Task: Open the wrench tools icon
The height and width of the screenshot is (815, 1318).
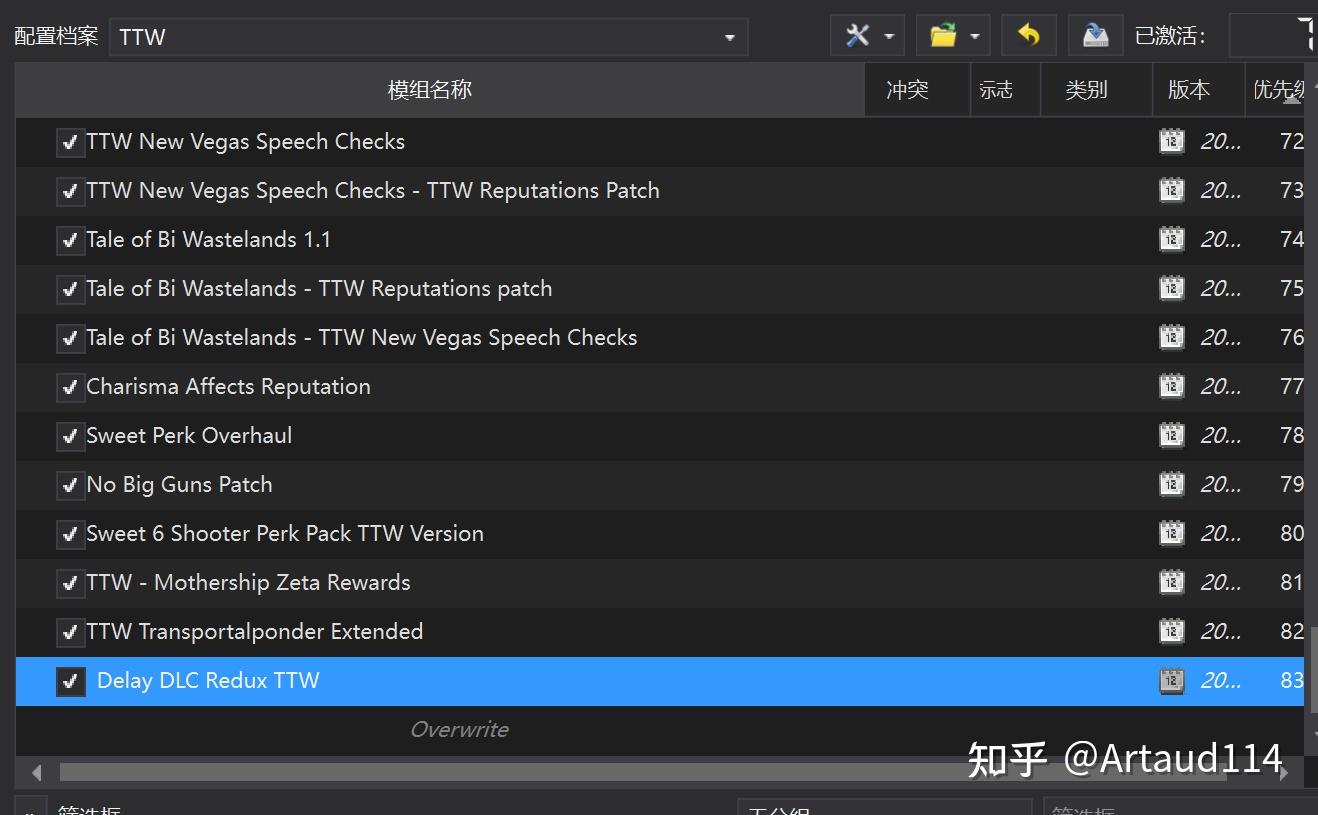Action: click(858, 35)
